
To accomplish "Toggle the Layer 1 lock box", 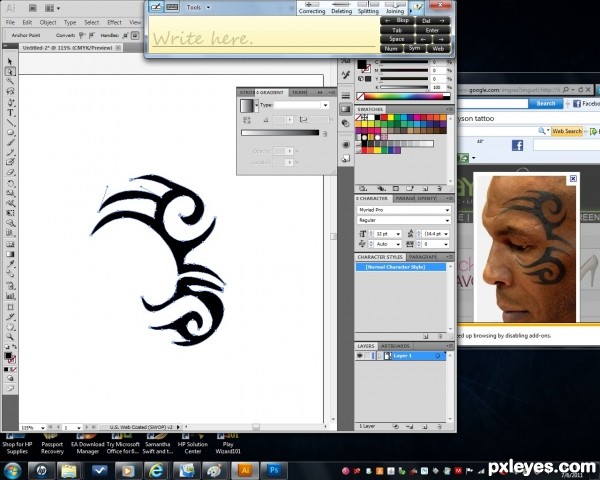I will coord(367,356).
